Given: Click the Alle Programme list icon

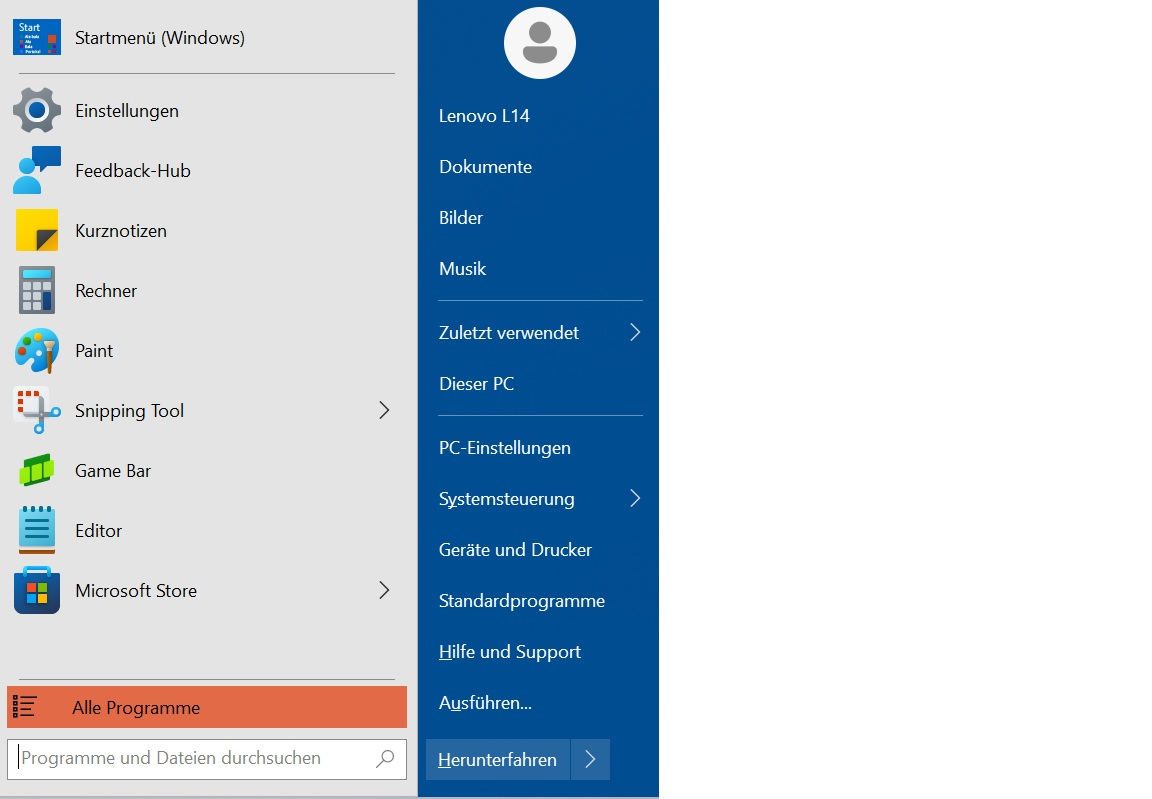Looking at the screenshot, I should coord(24,706).
